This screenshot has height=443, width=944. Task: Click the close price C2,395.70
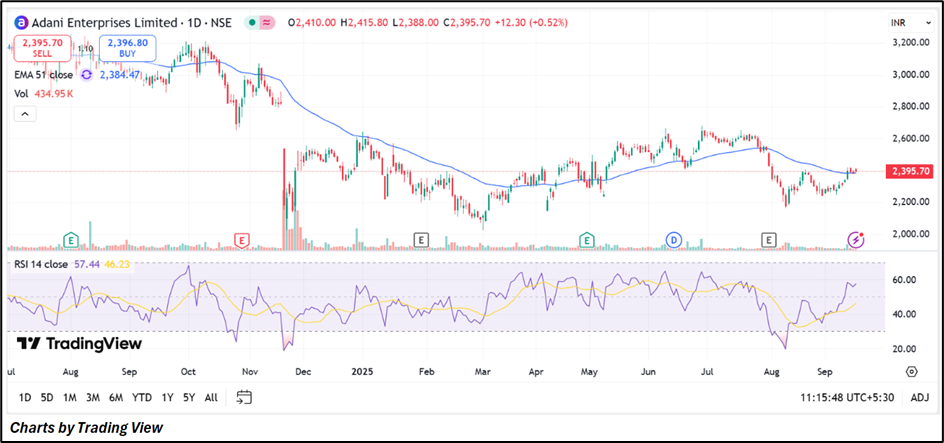[467, 23]
